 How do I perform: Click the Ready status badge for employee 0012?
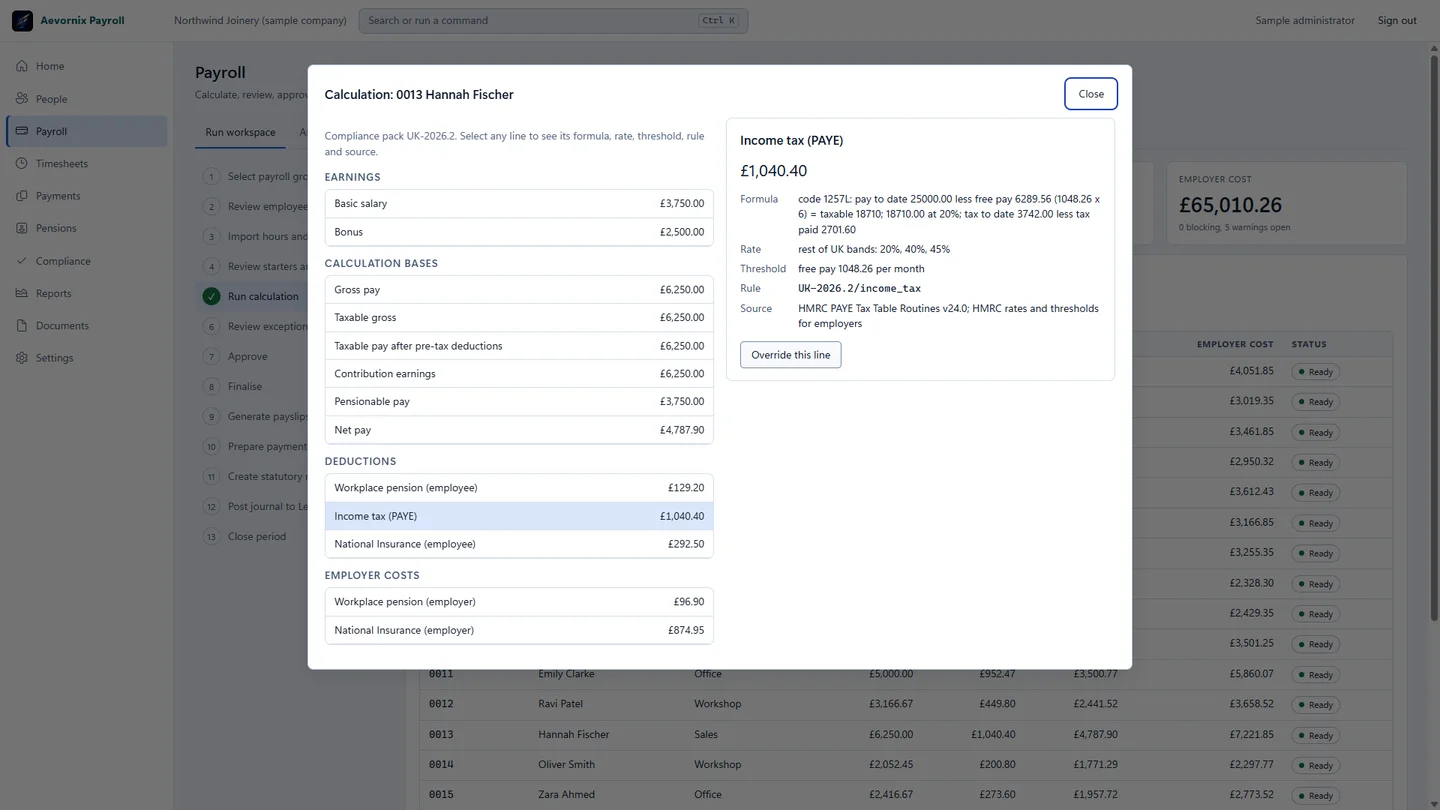click(1315, 705)
